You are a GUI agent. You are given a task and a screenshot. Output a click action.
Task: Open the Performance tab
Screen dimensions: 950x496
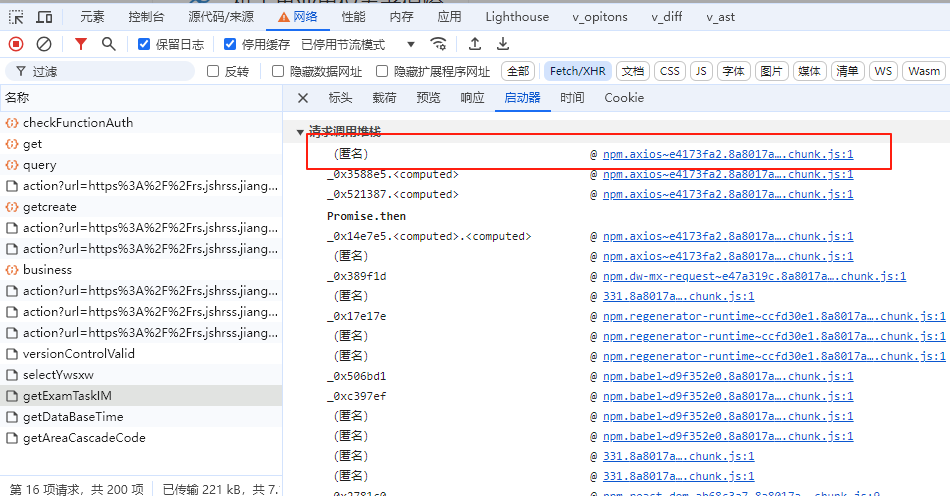click(353, 17)
